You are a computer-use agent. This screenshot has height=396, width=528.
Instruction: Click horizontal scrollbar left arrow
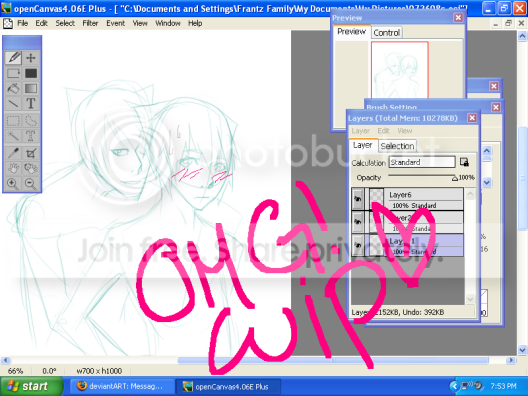click(x=5, y=360)
